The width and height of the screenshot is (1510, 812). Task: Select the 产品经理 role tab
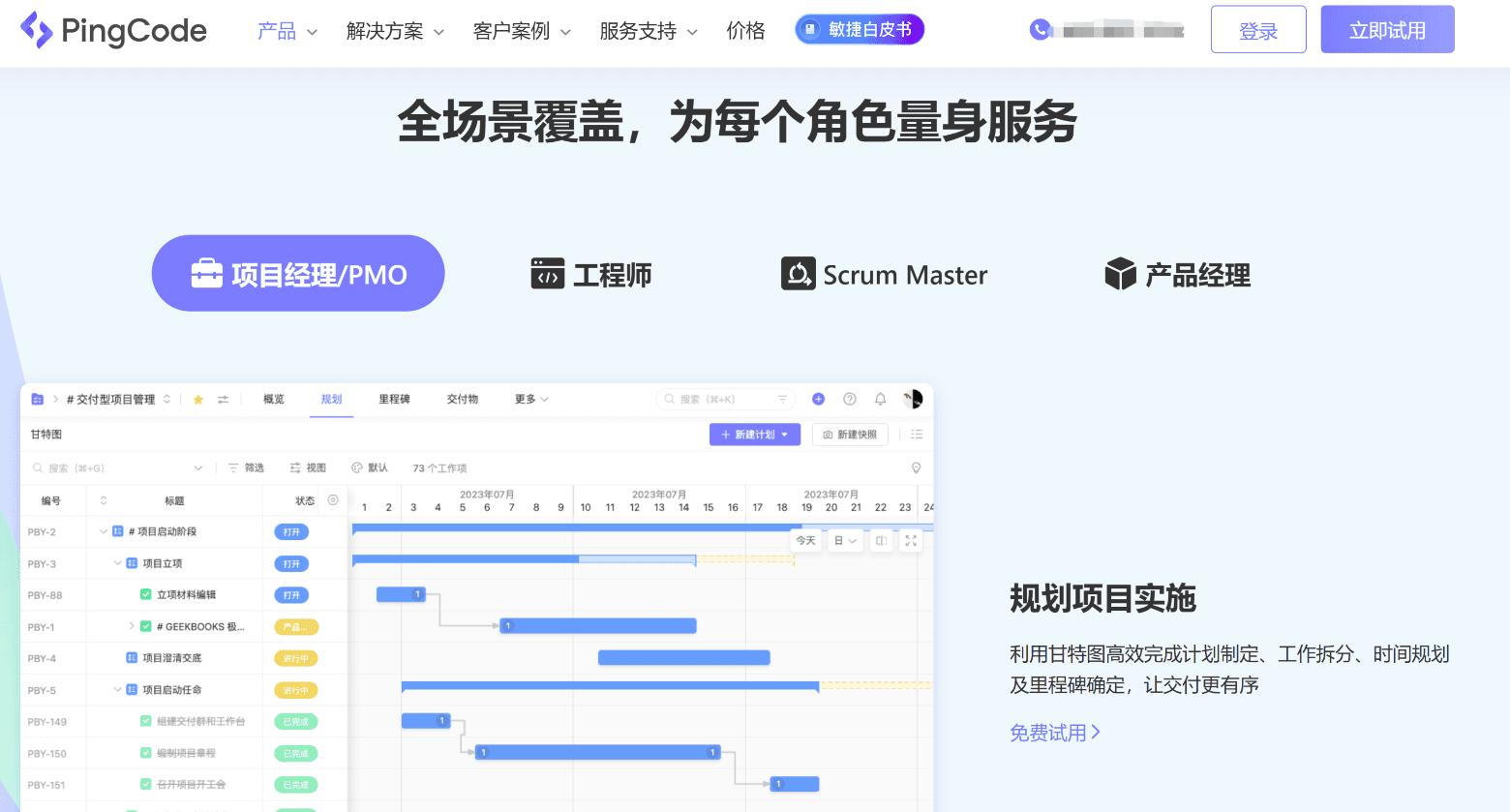[1178, 275]
